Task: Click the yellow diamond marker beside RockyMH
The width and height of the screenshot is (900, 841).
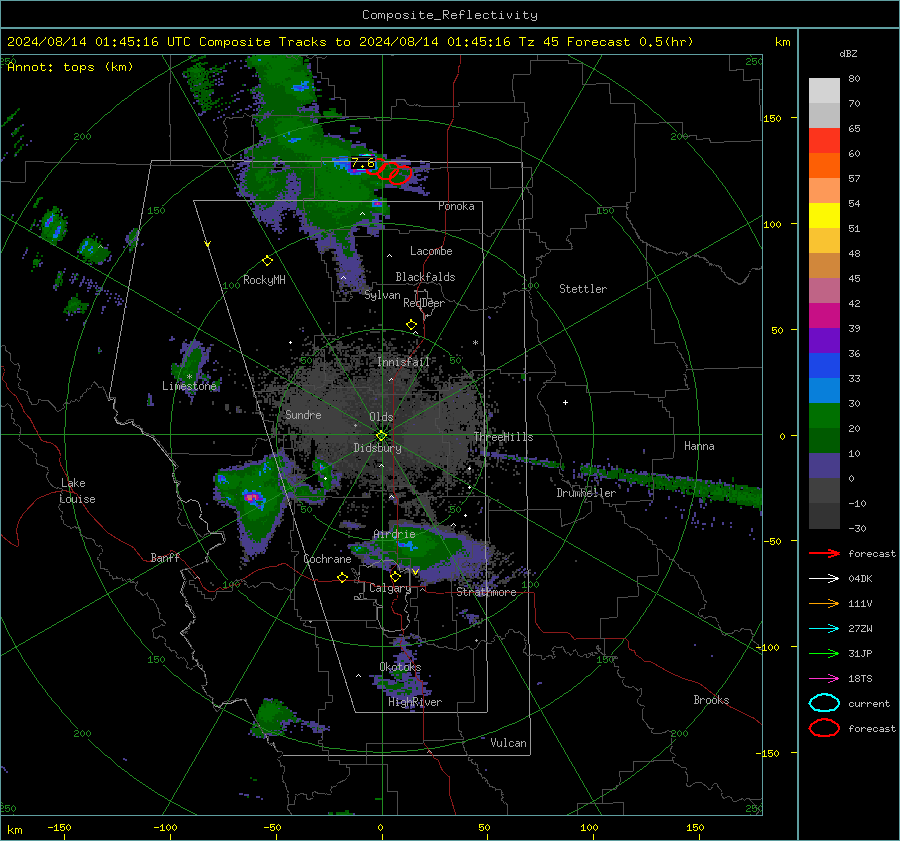Action: [267, 261]
